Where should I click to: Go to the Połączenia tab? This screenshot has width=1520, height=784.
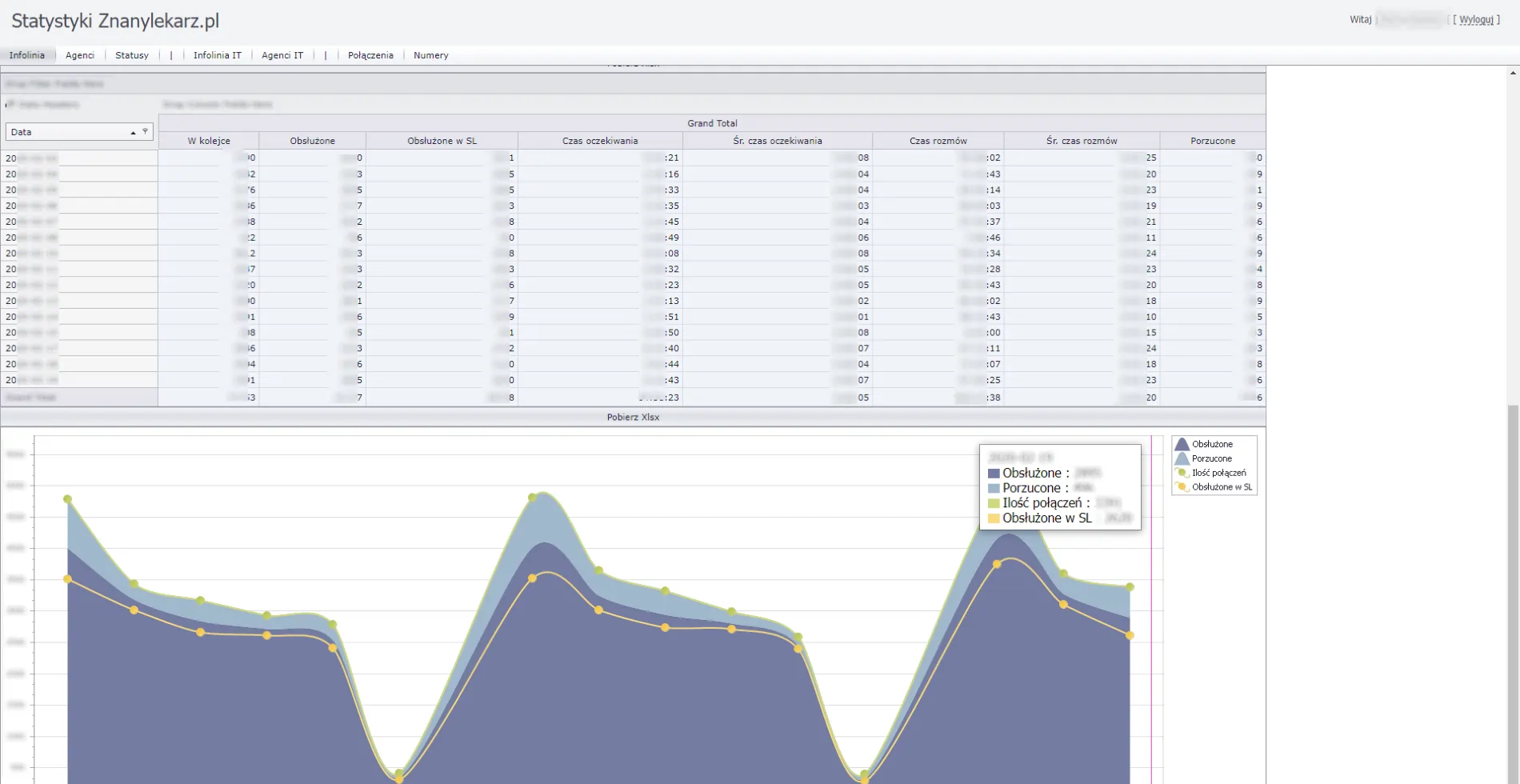coord(370,55)
